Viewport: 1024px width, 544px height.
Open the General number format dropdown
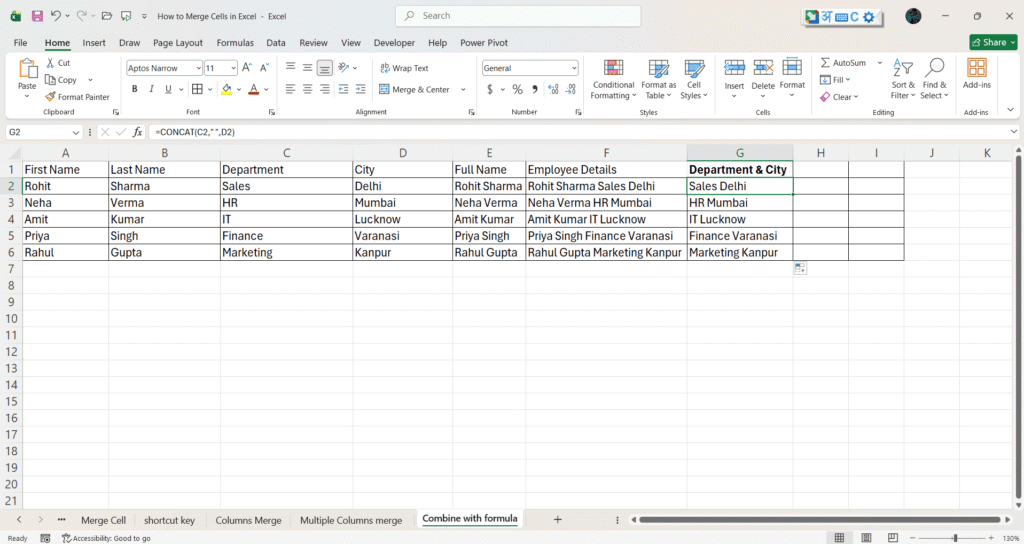pos(574,68)
